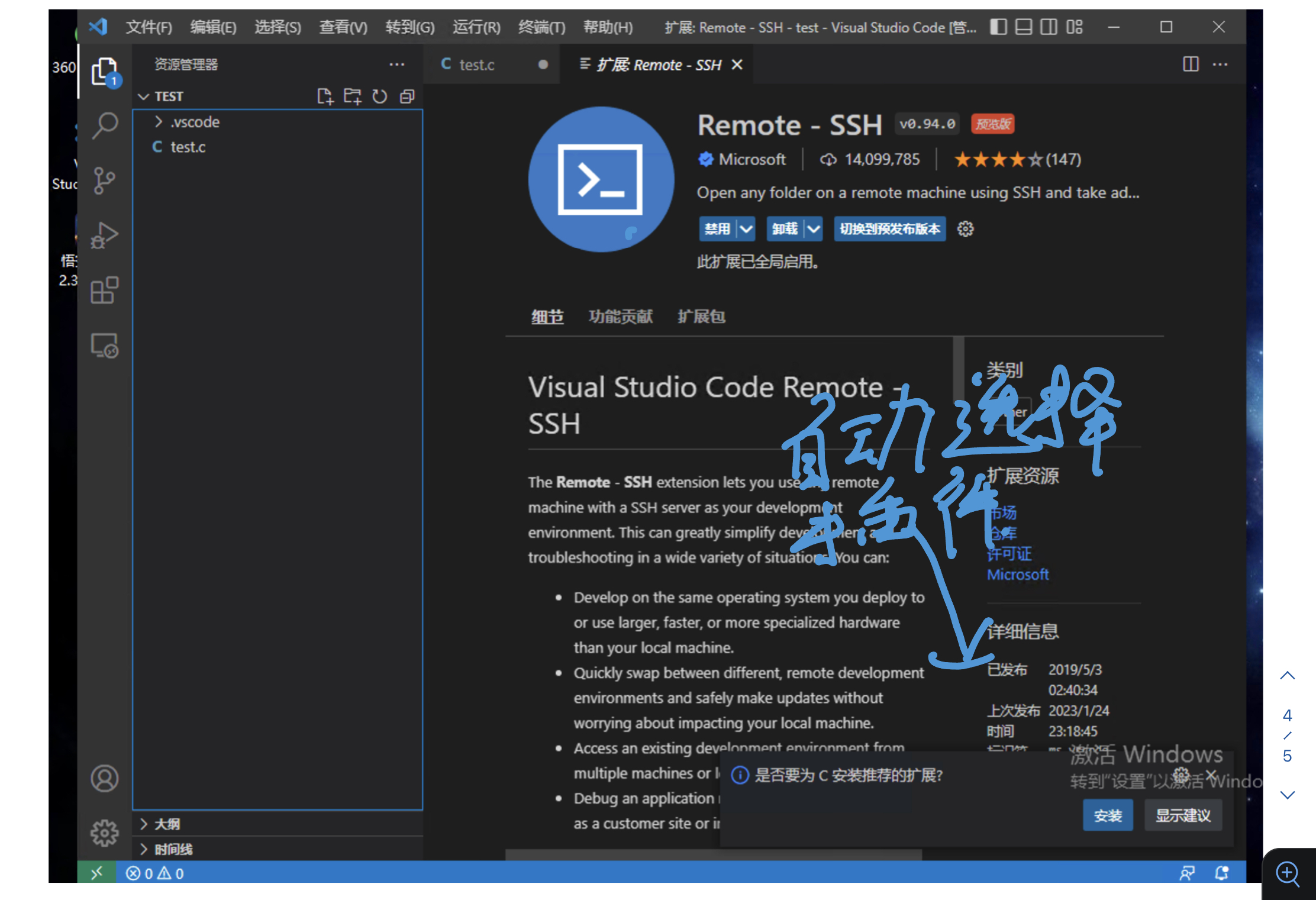Click the Remote - SSH extension logo
Viewport: 1316px width, 900px height.
[x=601, y=179]
